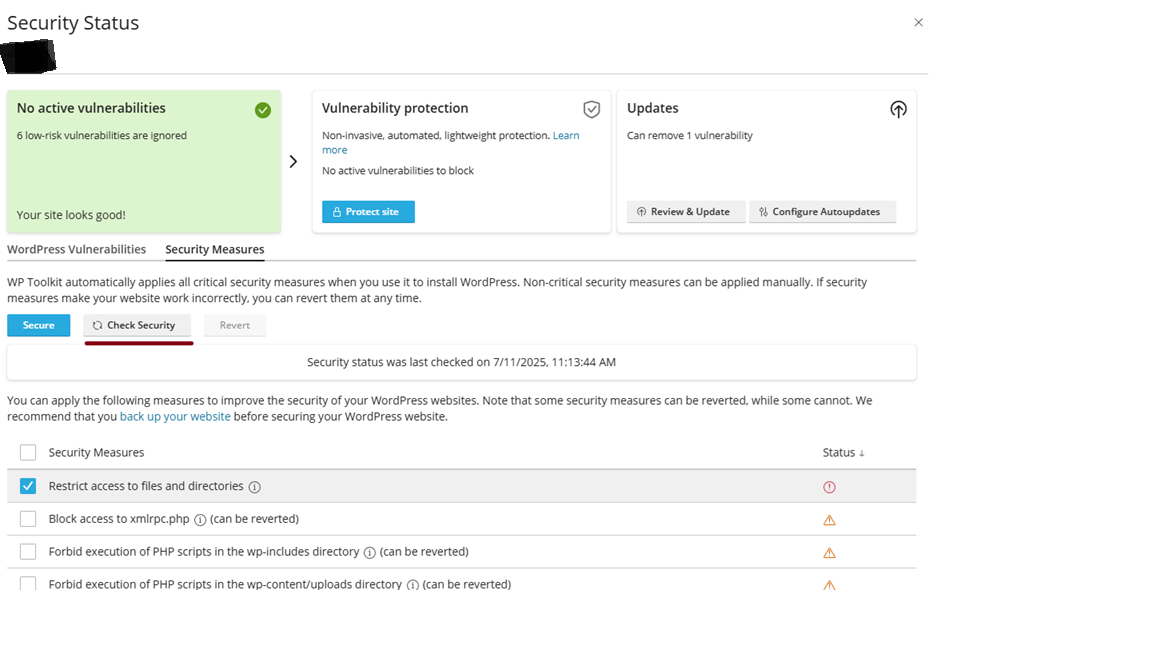Click 'Can remove 1 vulnerability' text
This screenshot has width=1152, height=648.
[690, 135]
